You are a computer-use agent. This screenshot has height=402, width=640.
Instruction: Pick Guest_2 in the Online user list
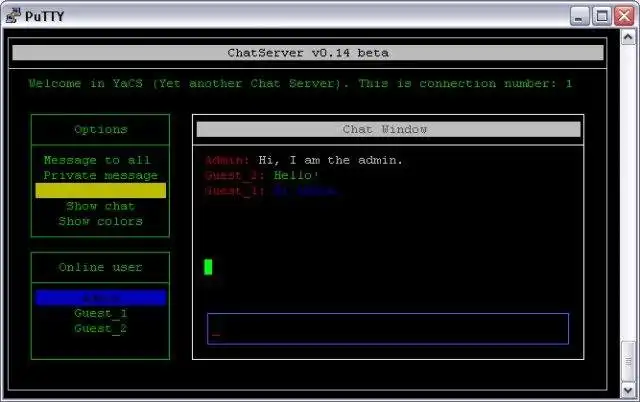coord(100,329)
